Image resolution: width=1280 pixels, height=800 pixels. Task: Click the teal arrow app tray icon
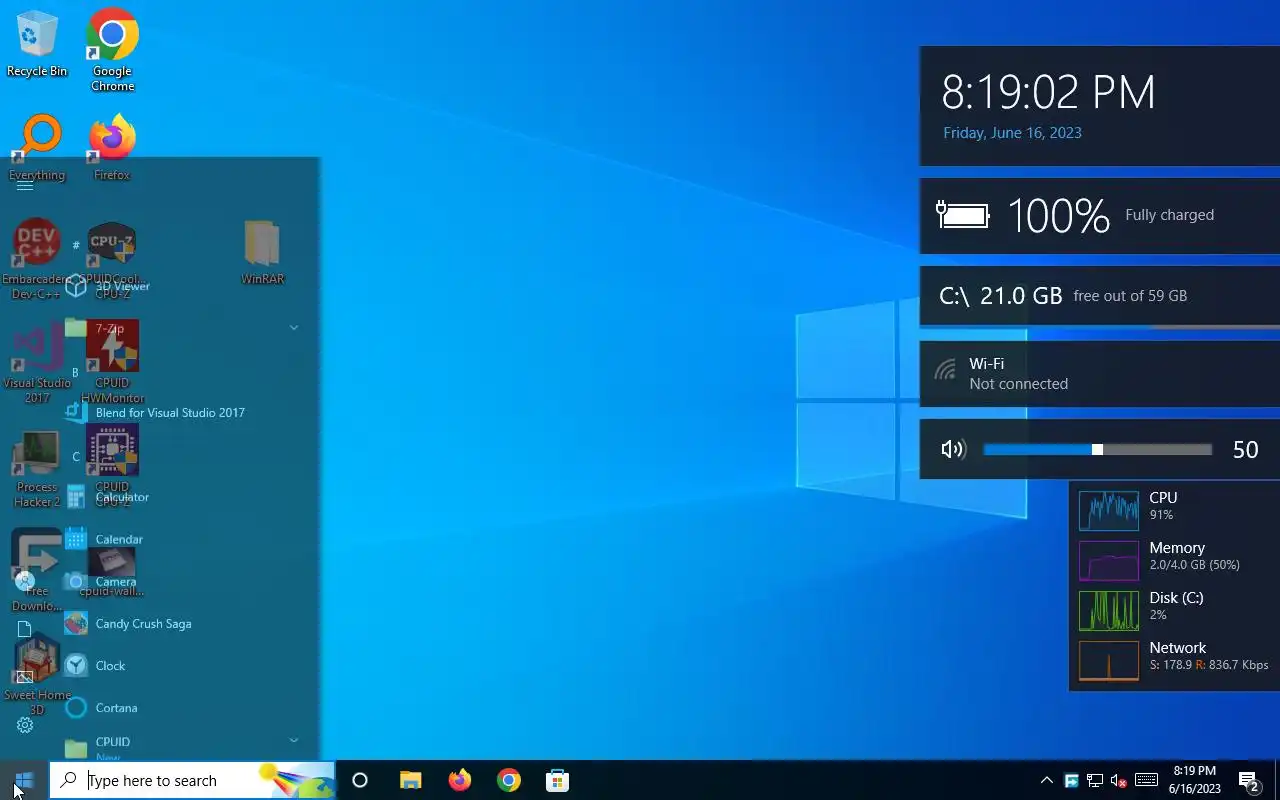tap(1071, 780)
